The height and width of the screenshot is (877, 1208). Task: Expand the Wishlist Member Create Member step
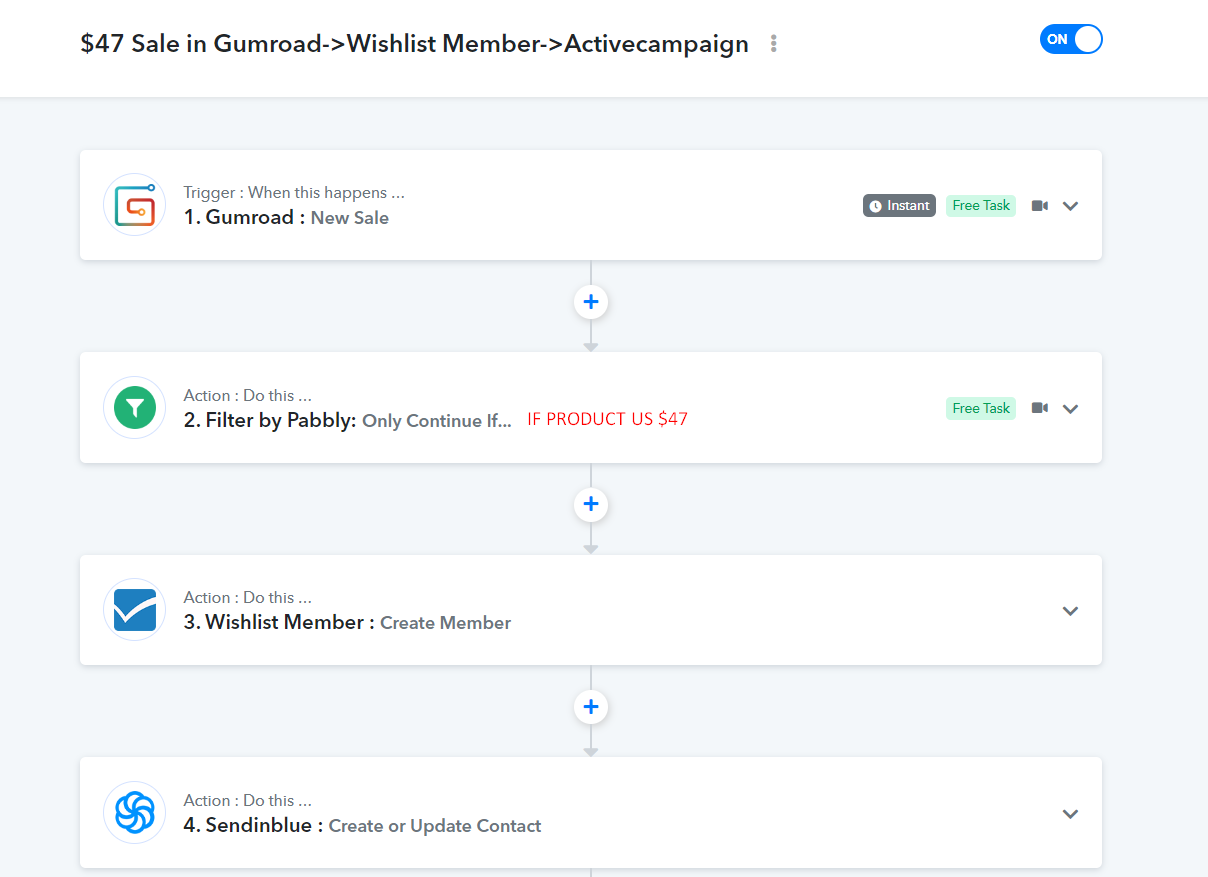[1070, 611]
